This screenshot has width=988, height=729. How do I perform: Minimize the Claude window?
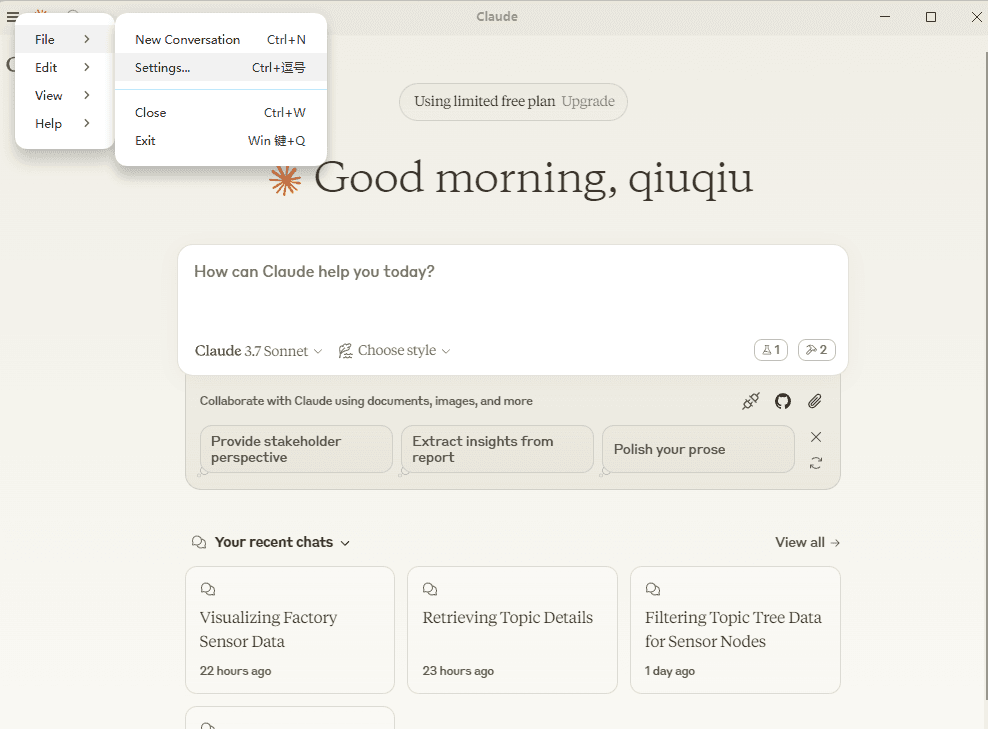click(x=885, y=17)
